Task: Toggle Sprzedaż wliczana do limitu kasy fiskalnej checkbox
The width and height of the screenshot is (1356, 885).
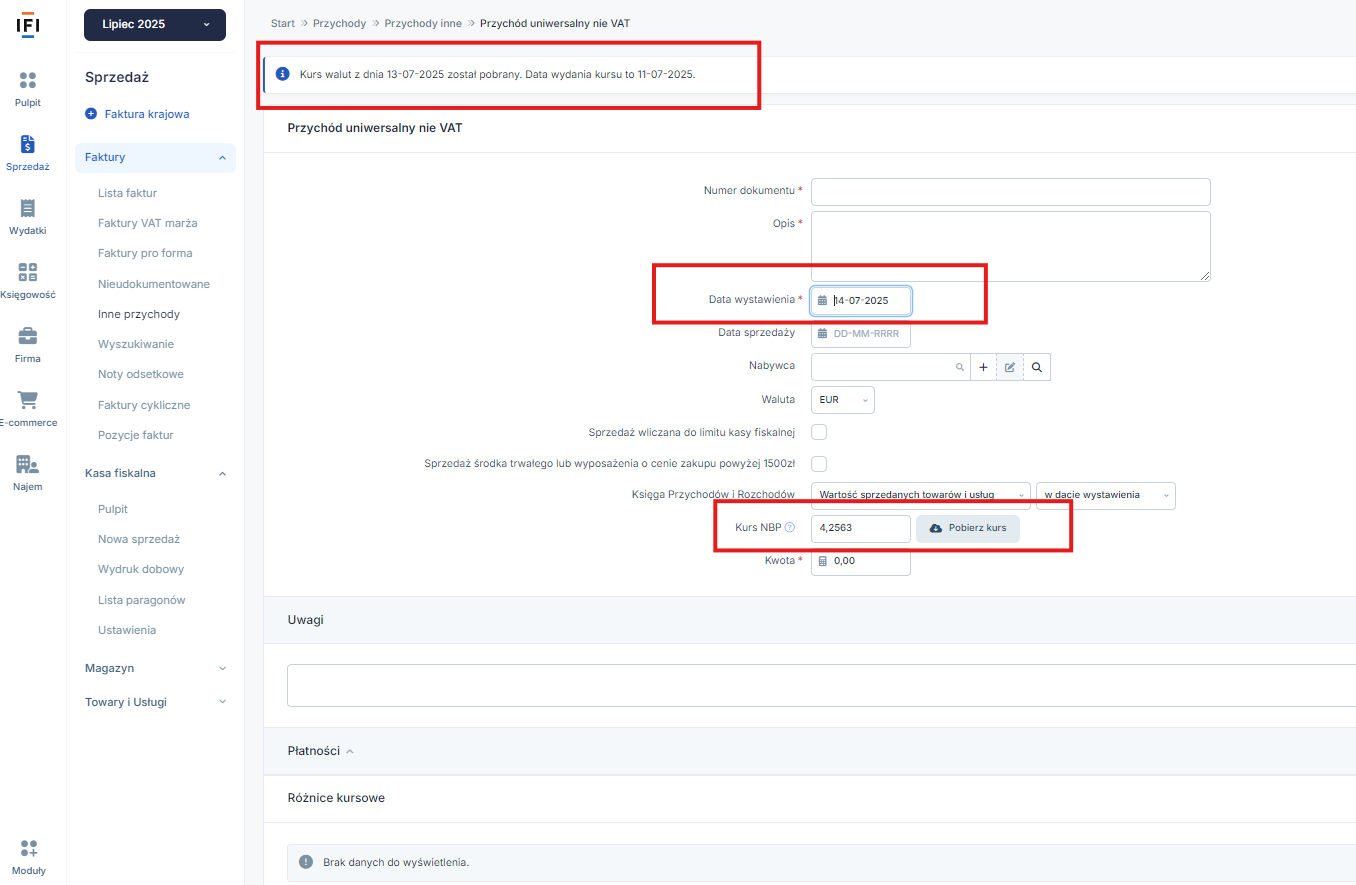Action: click(x=819, y=432)
